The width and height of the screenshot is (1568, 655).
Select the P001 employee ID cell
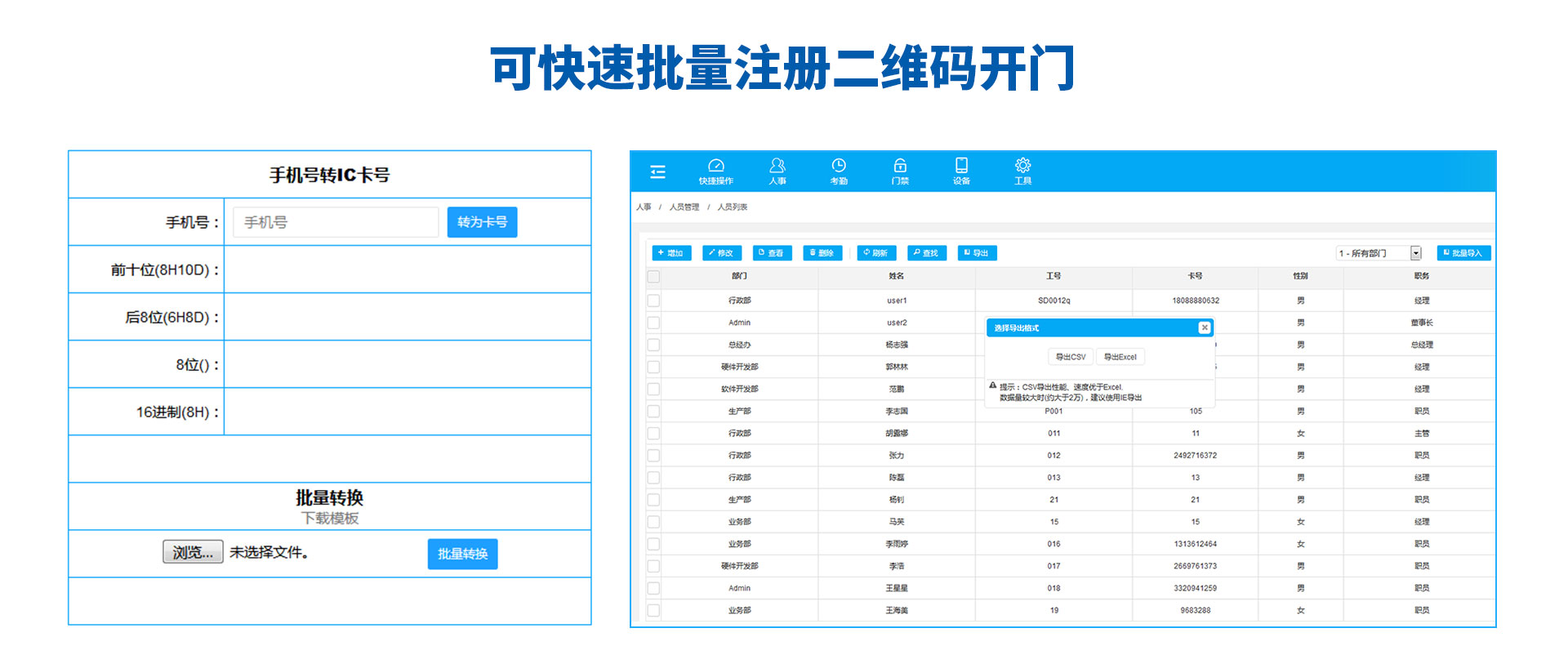(x=1054, y=411)
